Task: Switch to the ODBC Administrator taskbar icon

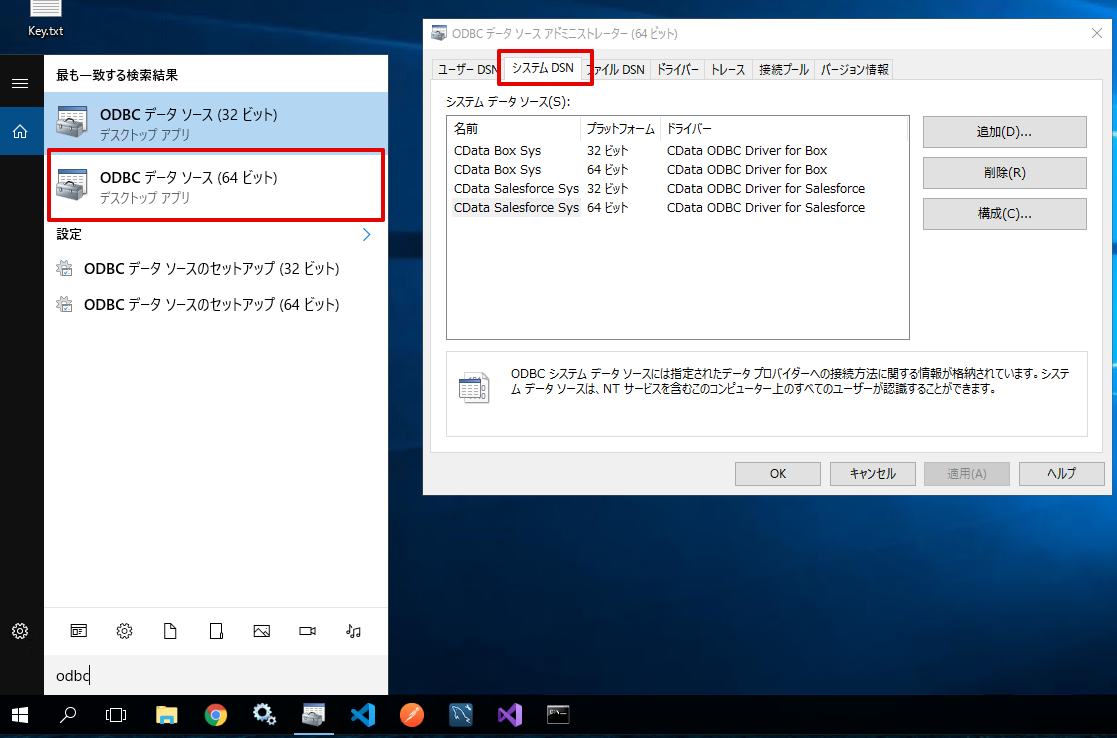Action: coord(313,714)
